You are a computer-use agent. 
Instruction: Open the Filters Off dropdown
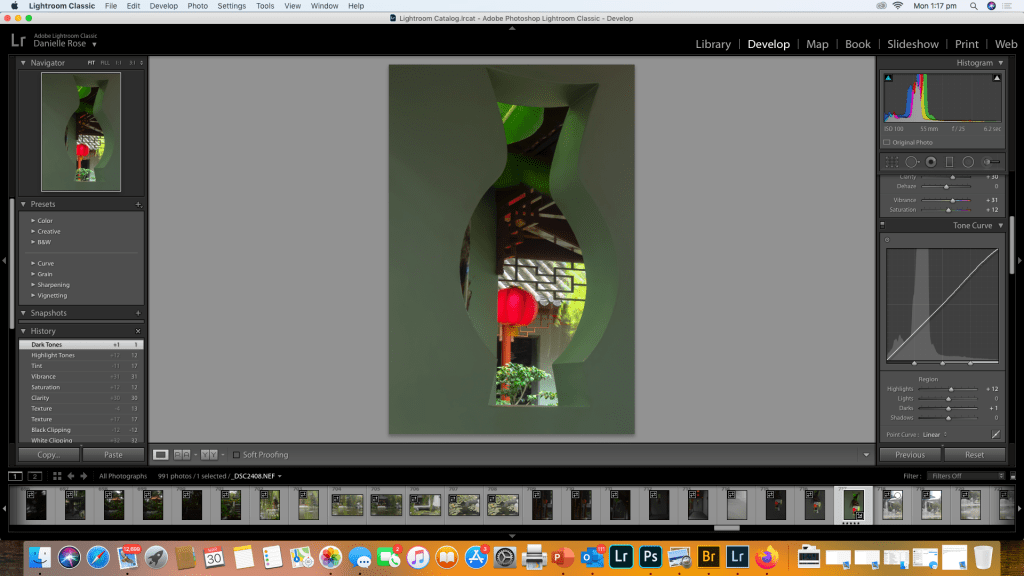pyautogui.click(x=966, y=476)
